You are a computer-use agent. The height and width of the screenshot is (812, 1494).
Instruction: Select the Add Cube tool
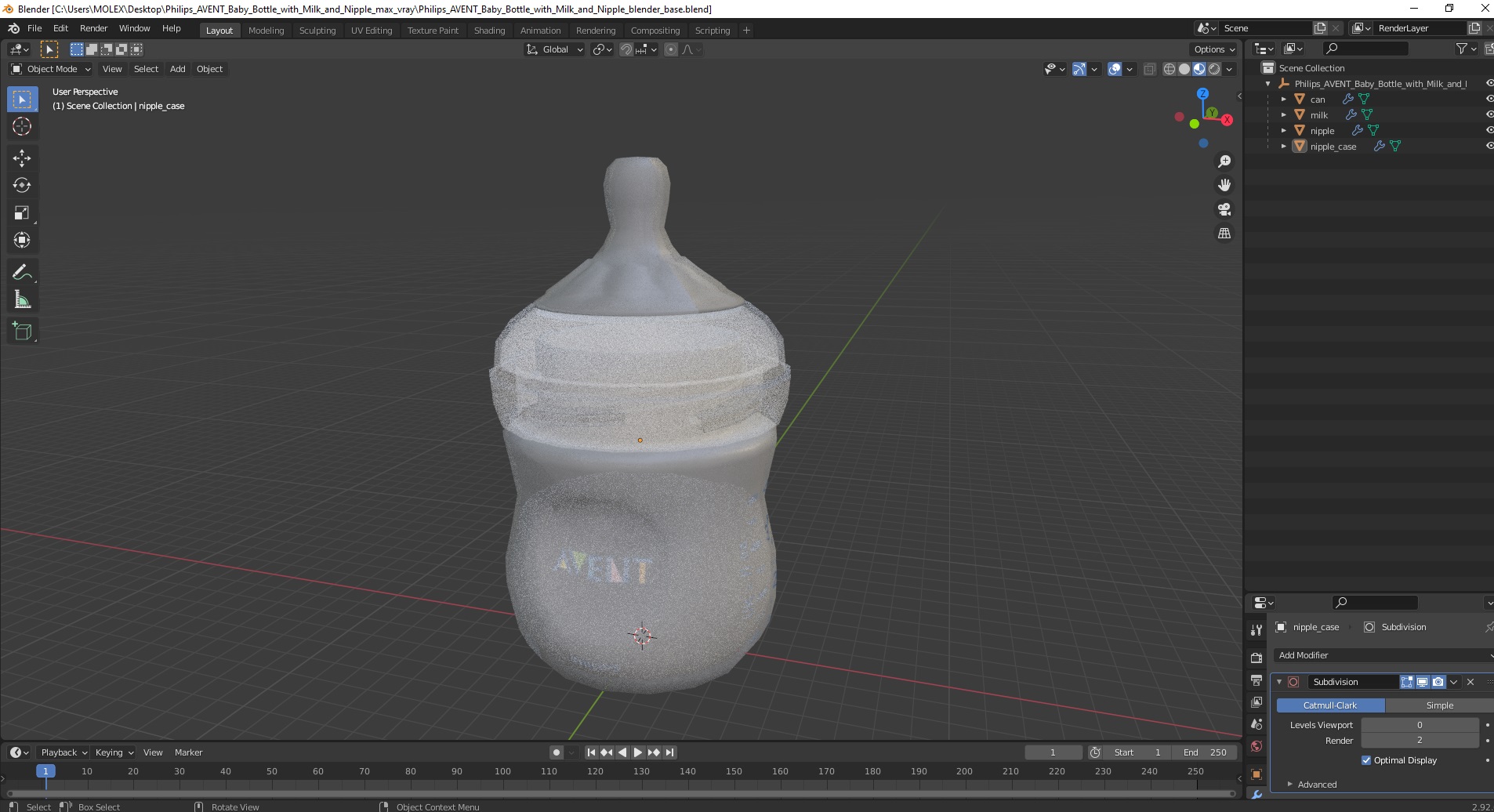[x=22, y=332]
